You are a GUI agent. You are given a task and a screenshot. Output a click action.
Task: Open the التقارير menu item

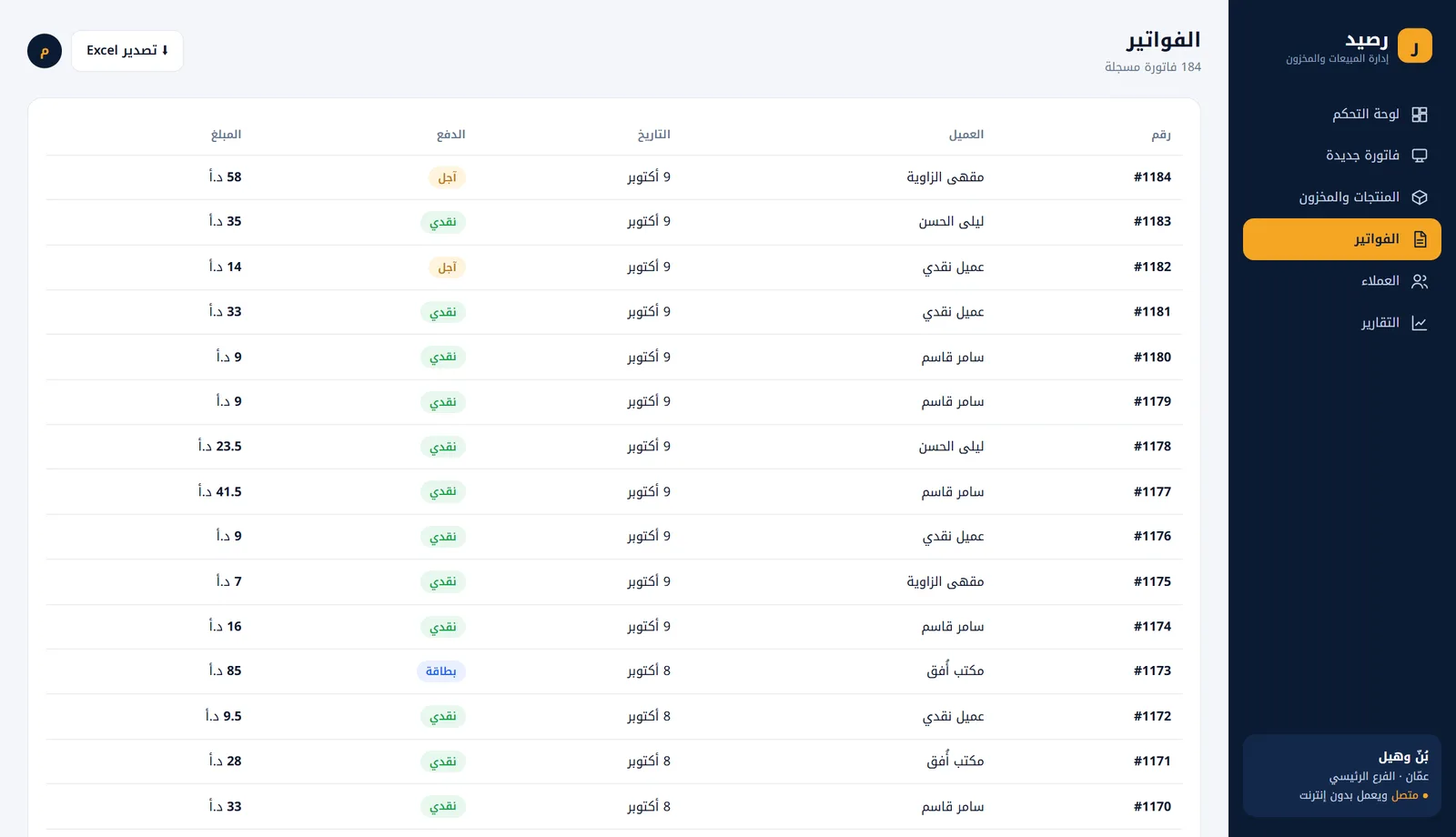[x=1342, y=323]
